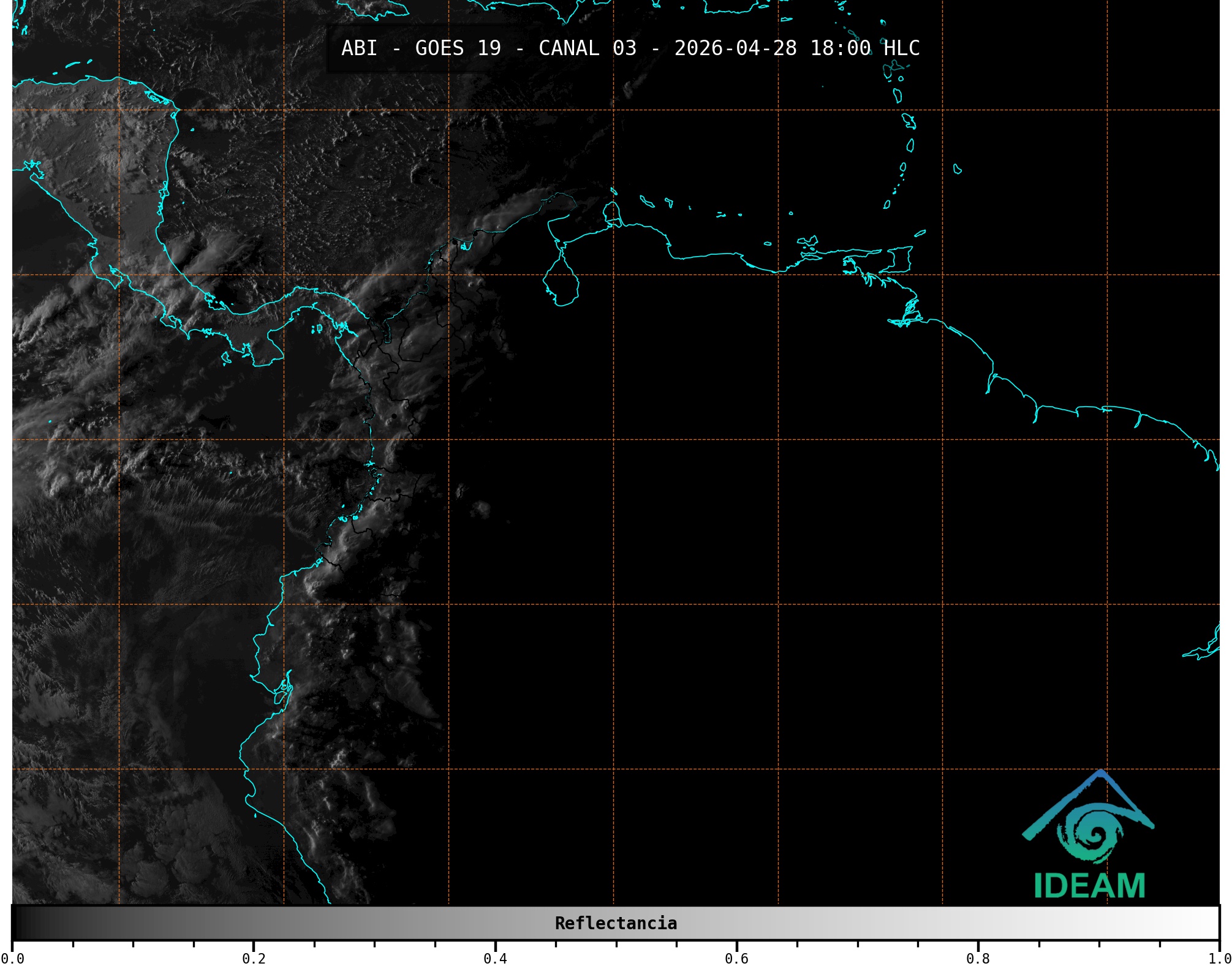
Task: Click the 0.8 colorbar tick label
Action: coord(978,959)
